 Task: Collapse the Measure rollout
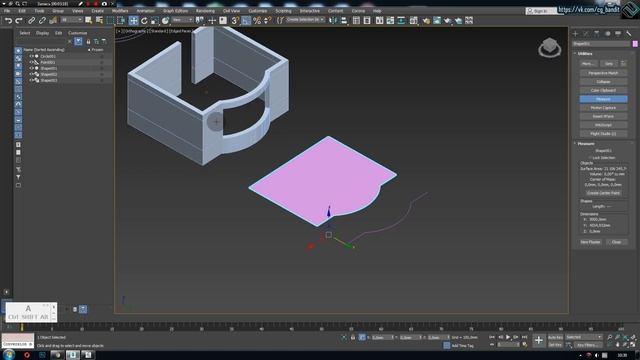(x=585, y=144)
